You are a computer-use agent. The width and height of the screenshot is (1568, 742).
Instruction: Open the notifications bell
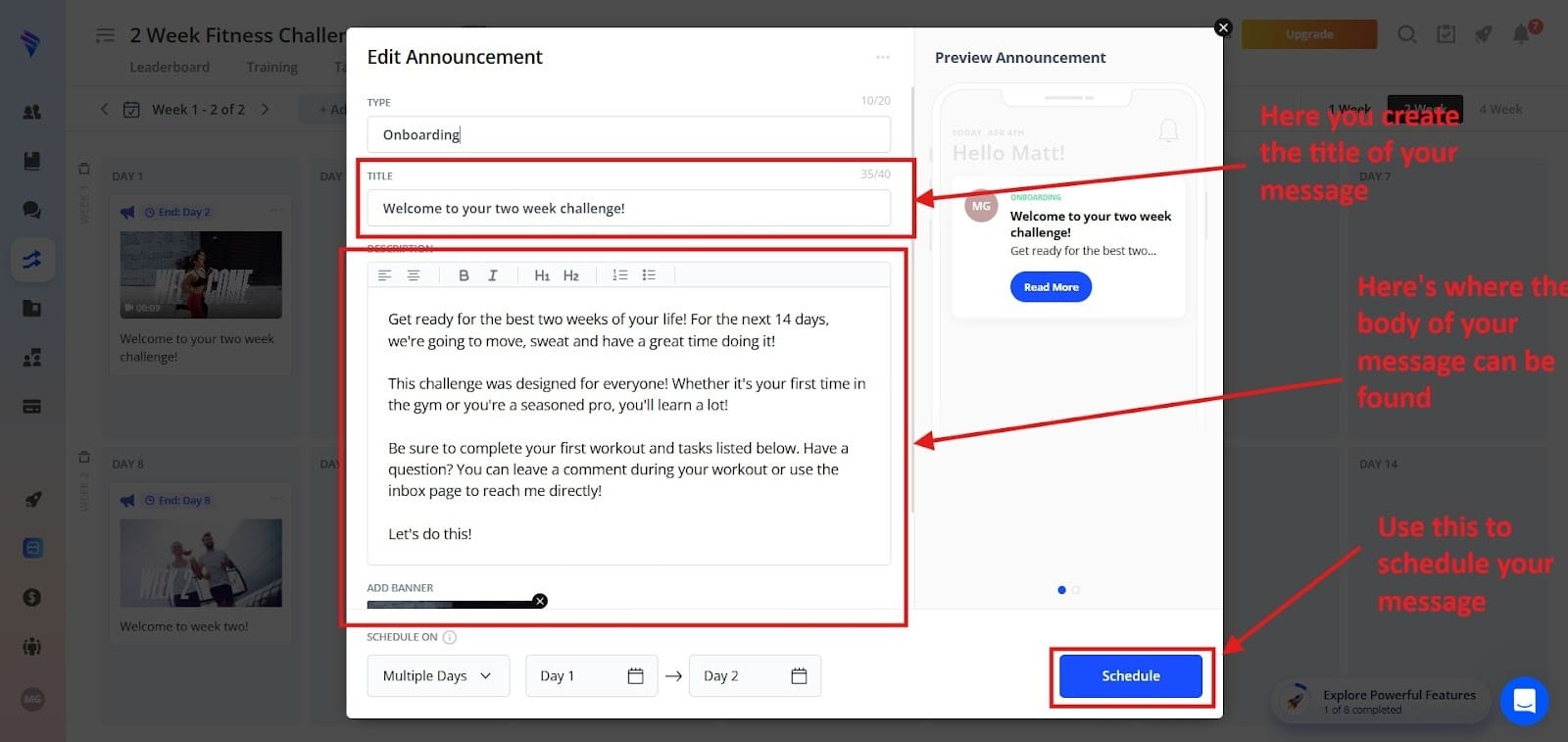1521,34
